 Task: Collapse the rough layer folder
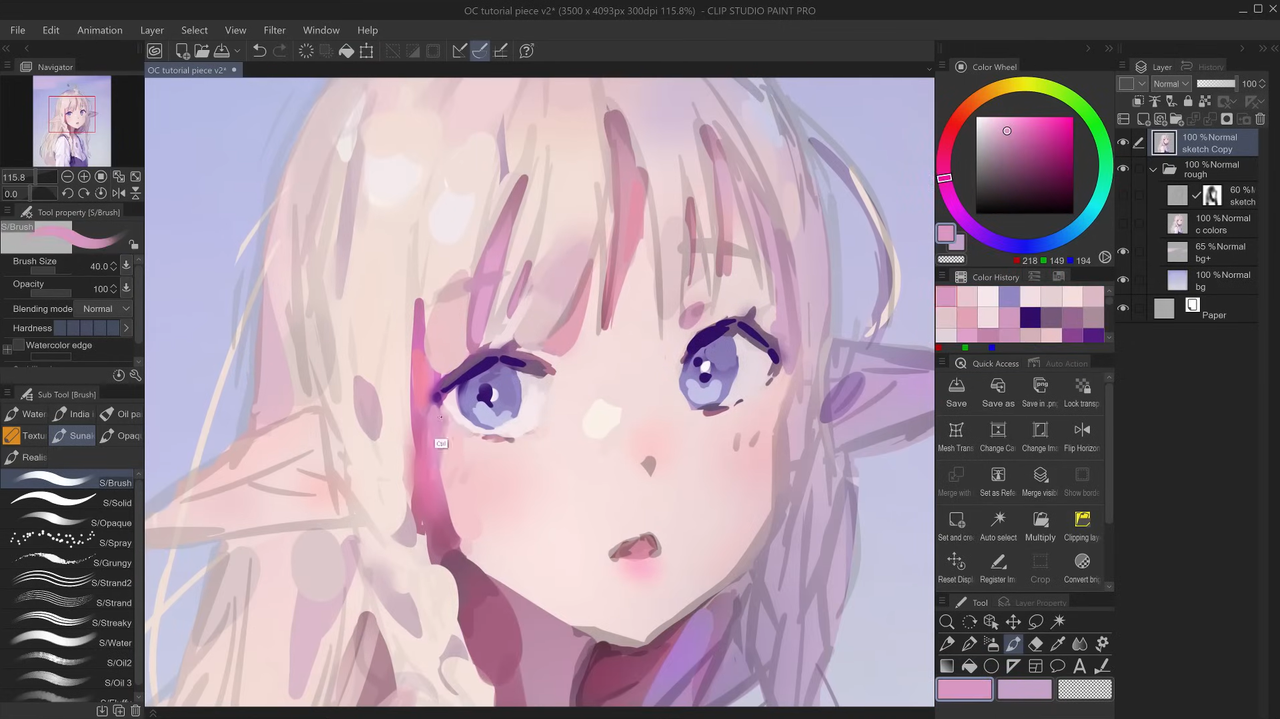click(1153, 169)
